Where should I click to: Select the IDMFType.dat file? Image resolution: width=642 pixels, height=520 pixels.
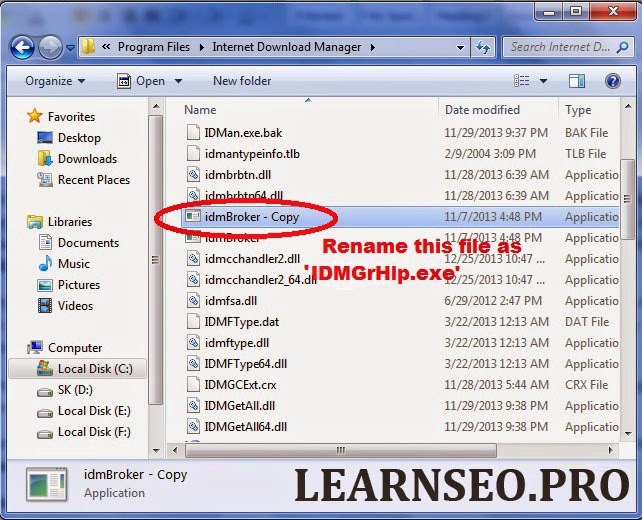coord(401,322)
